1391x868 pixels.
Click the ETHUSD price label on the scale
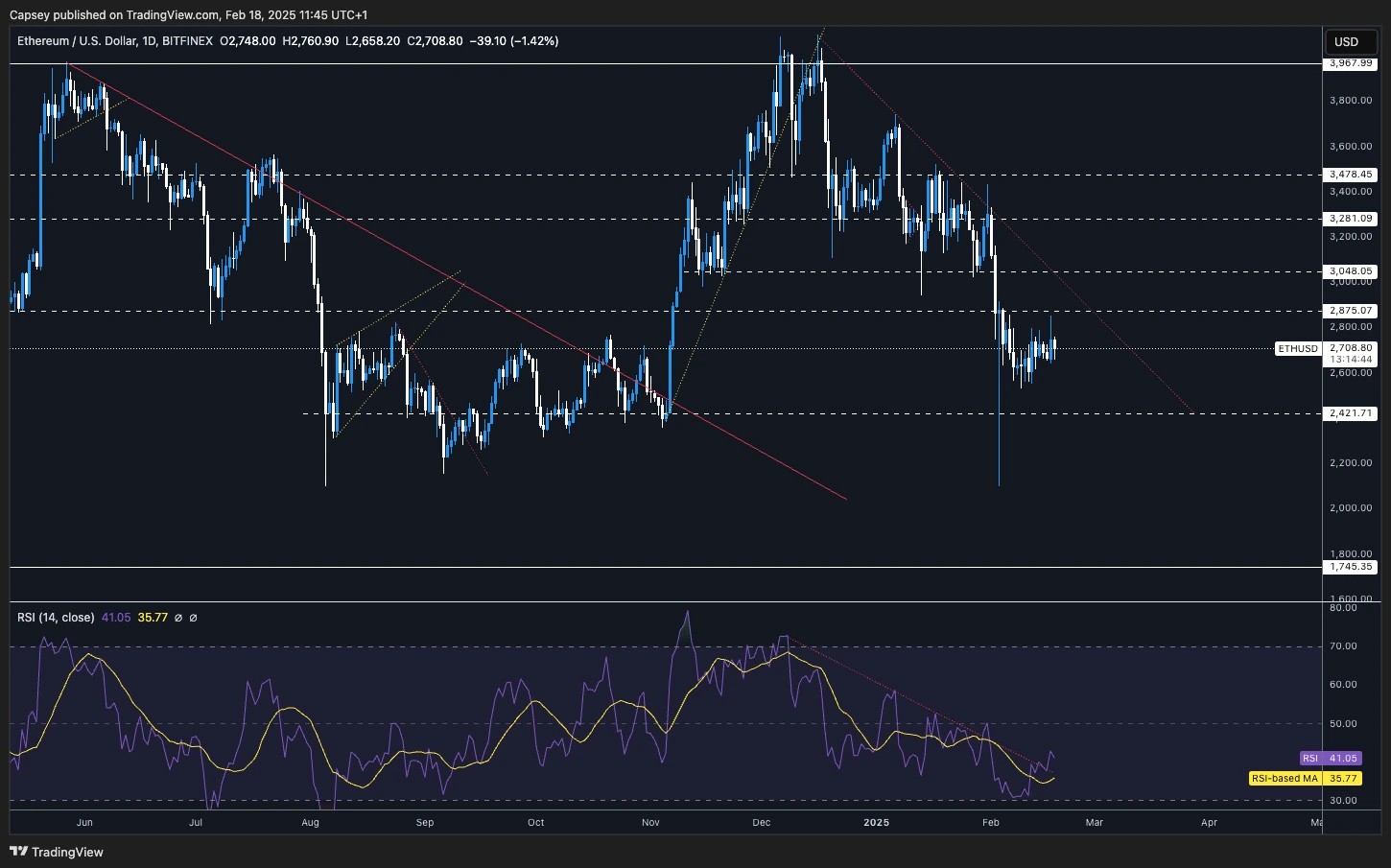(1298, 348)
